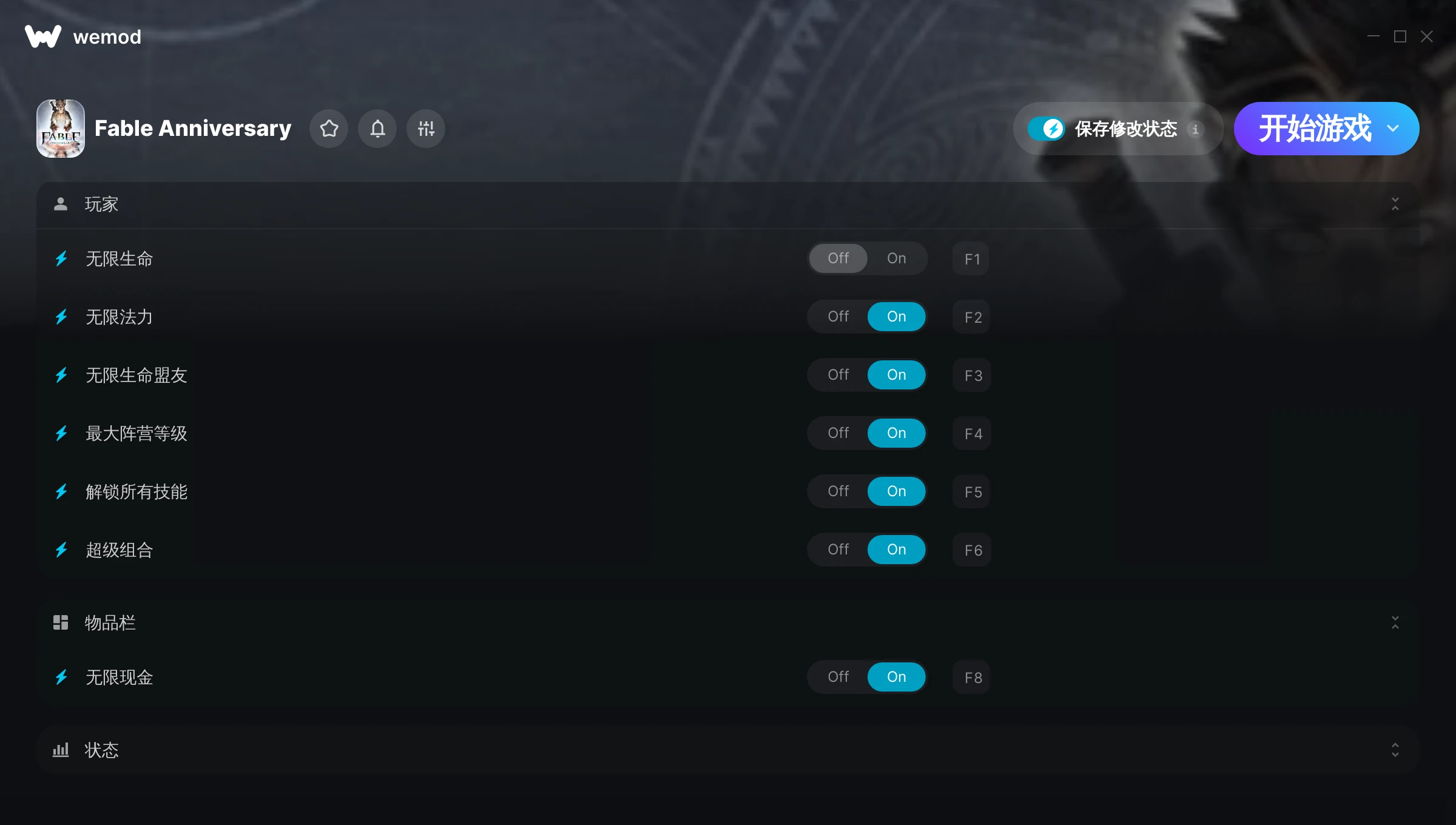Open the 开始游戏 dropdown arrow

pos(1393,129)
